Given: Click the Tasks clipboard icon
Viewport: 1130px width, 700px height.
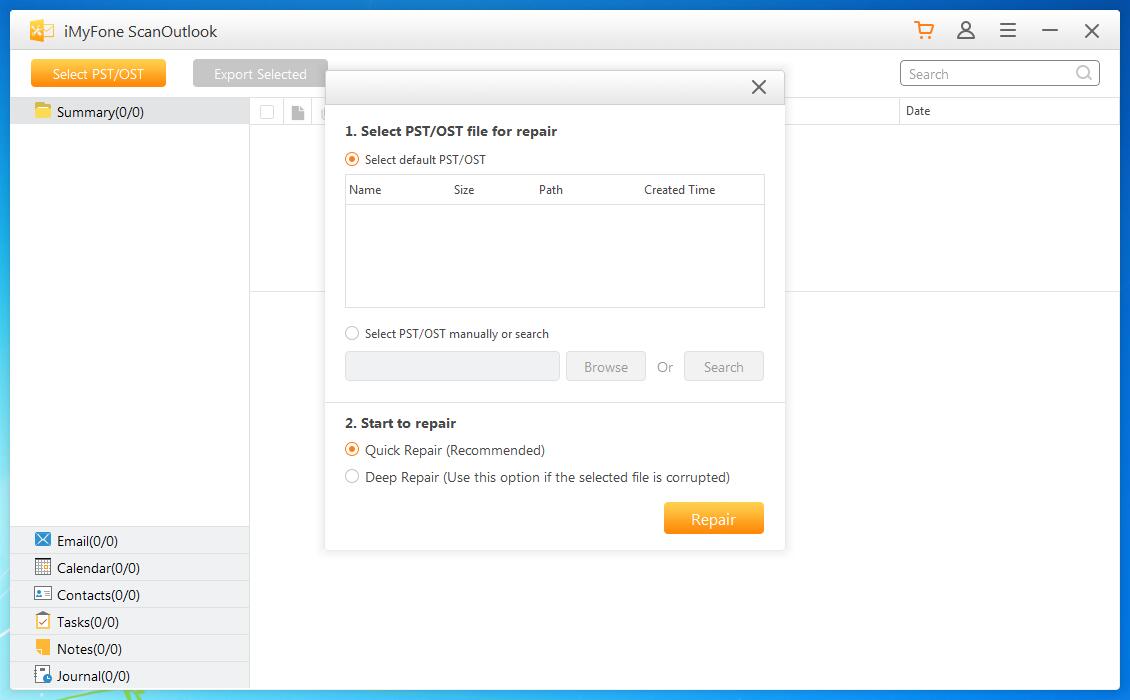Looking at the screenshot, I should pyautogui.click(x=43, y=620).
